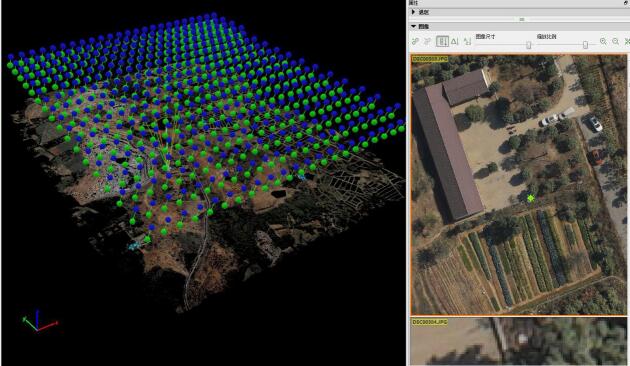Image resolution: width=630 pixels, height=366 pixels.
Task: Click the unlink tie-point icon
Action: pos(428,41)
